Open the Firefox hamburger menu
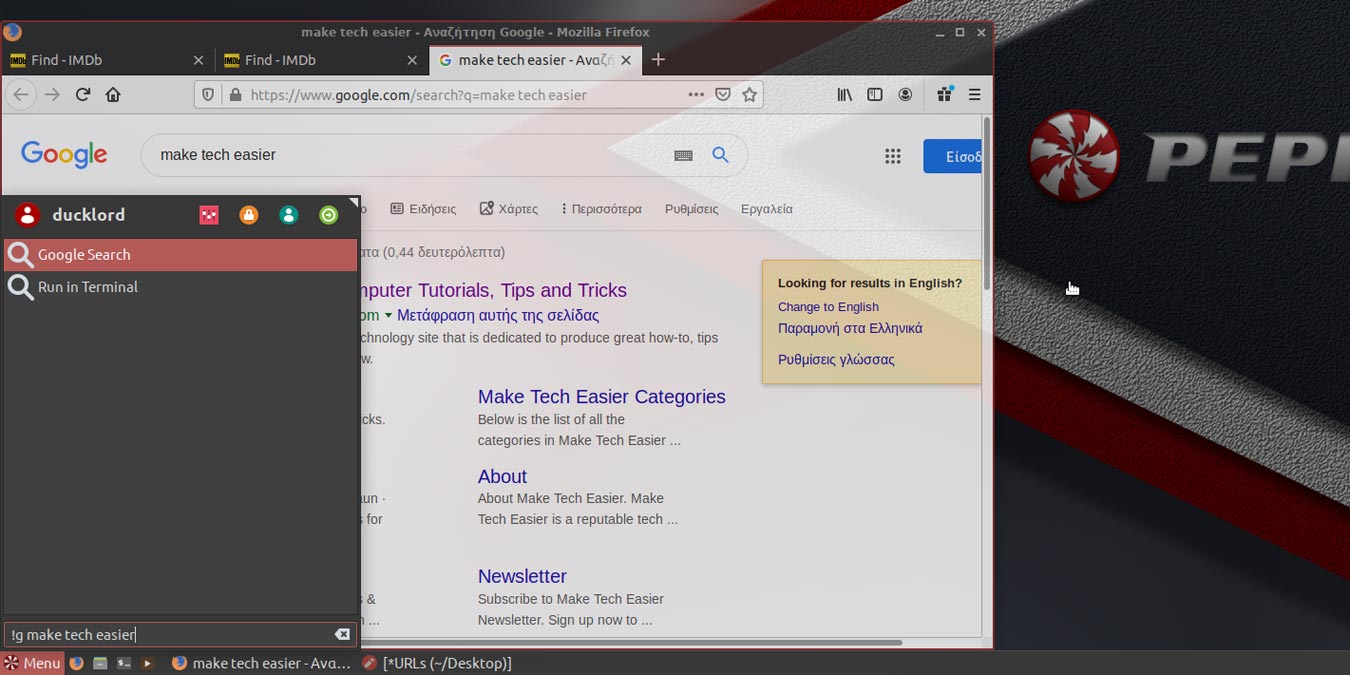This screenshot has height=675, width=1350. pos(974,94)
